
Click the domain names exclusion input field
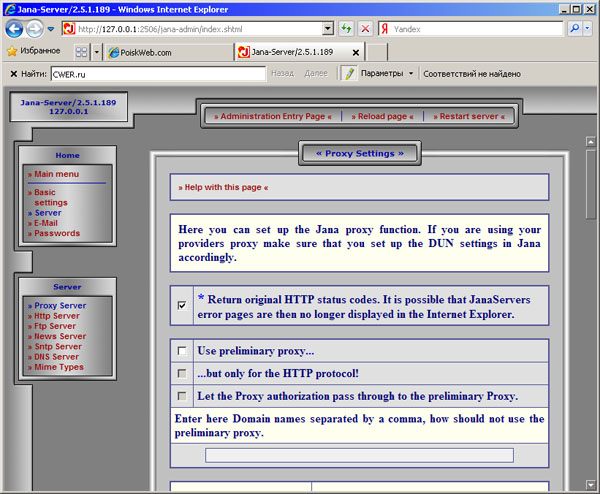tap(359, 455)
